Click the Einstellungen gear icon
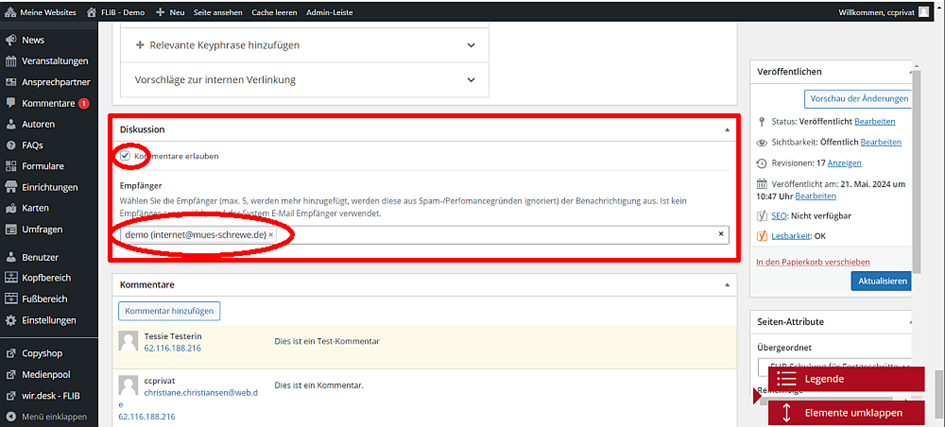The height and width of the screenshot is (427, 945). [11, 320]
